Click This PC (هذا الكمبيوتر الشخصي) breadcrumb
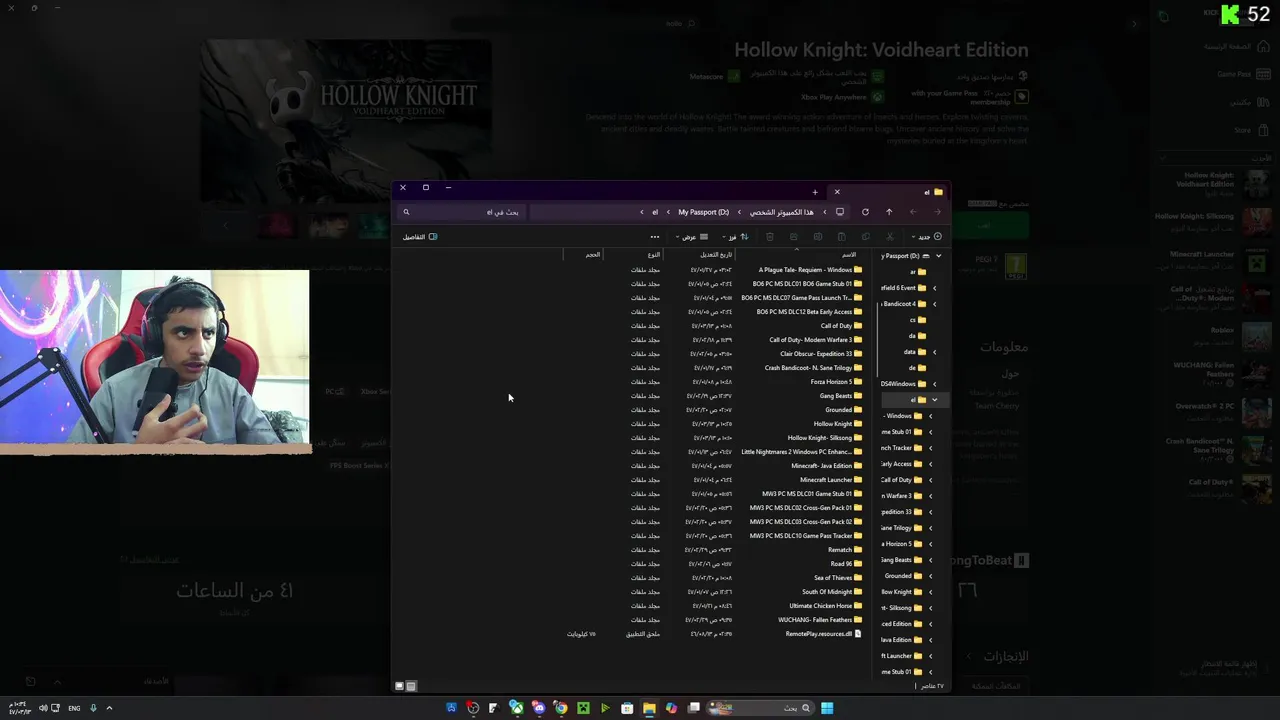The height and width of the screenshot is (720, 1280). 782,212
